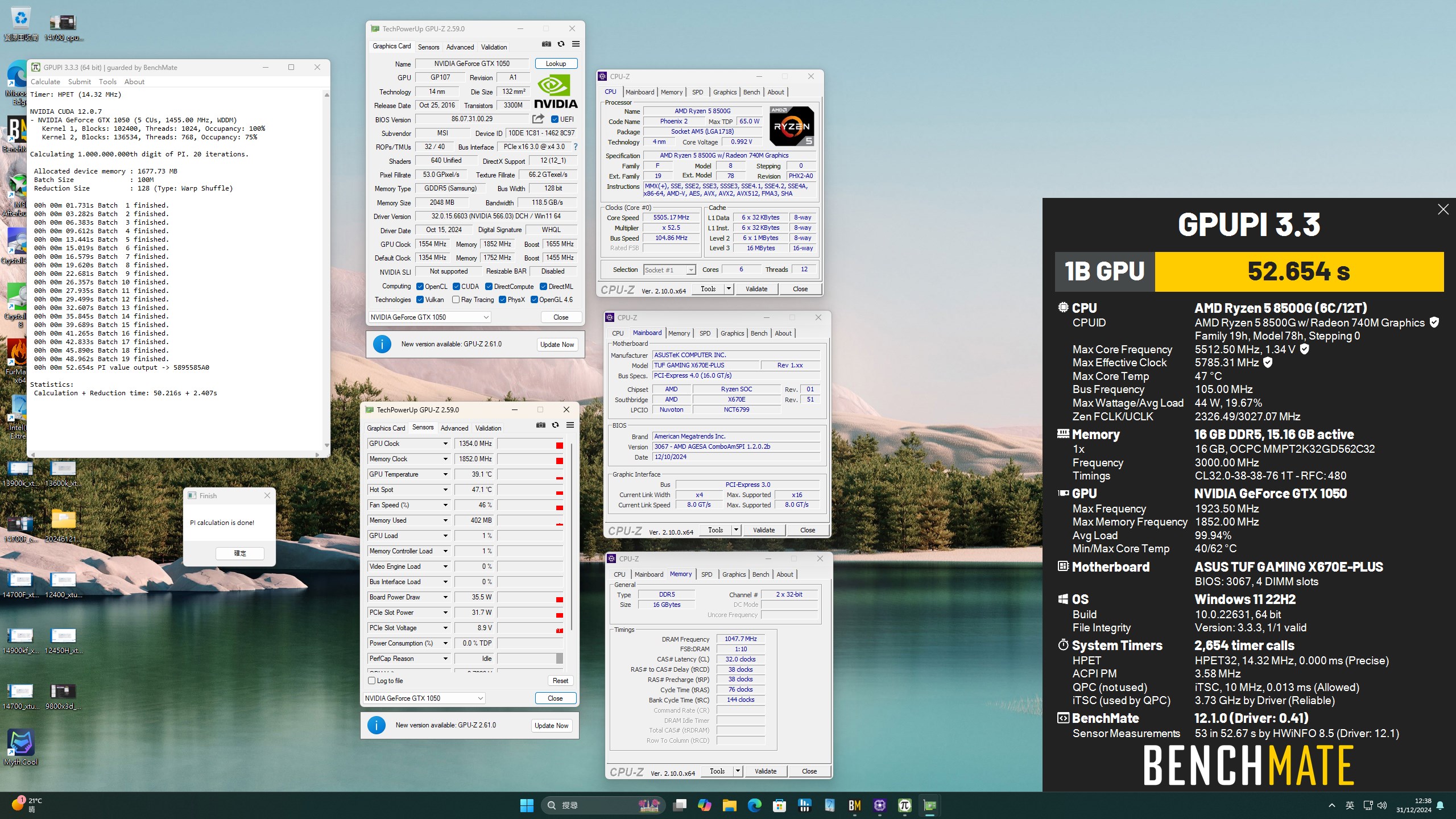This screenshot has width=1456, height=819.
Task: Open the GPU selector dropdown in top GPU-Z
Action: coord(430,317)
